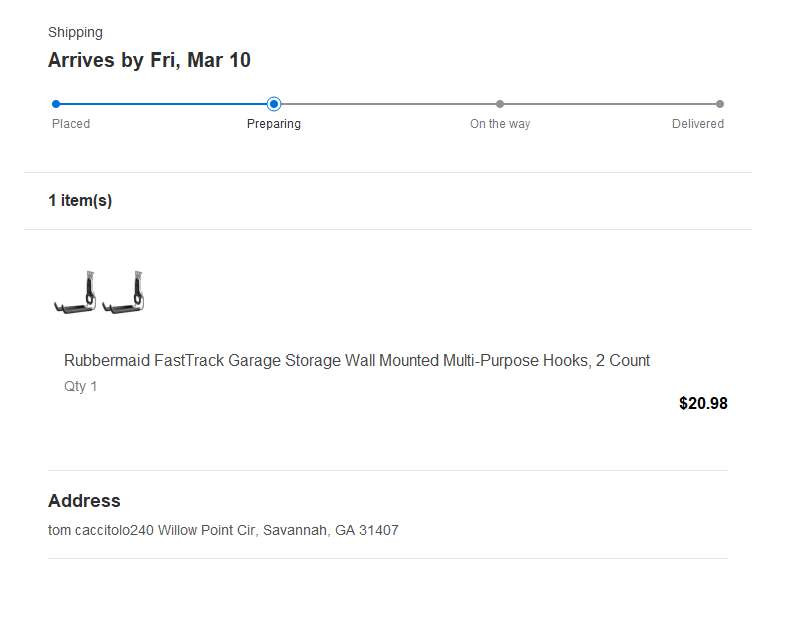Click the Delivered progress dot
Screen dimensions: 800x623
(720, 104)
